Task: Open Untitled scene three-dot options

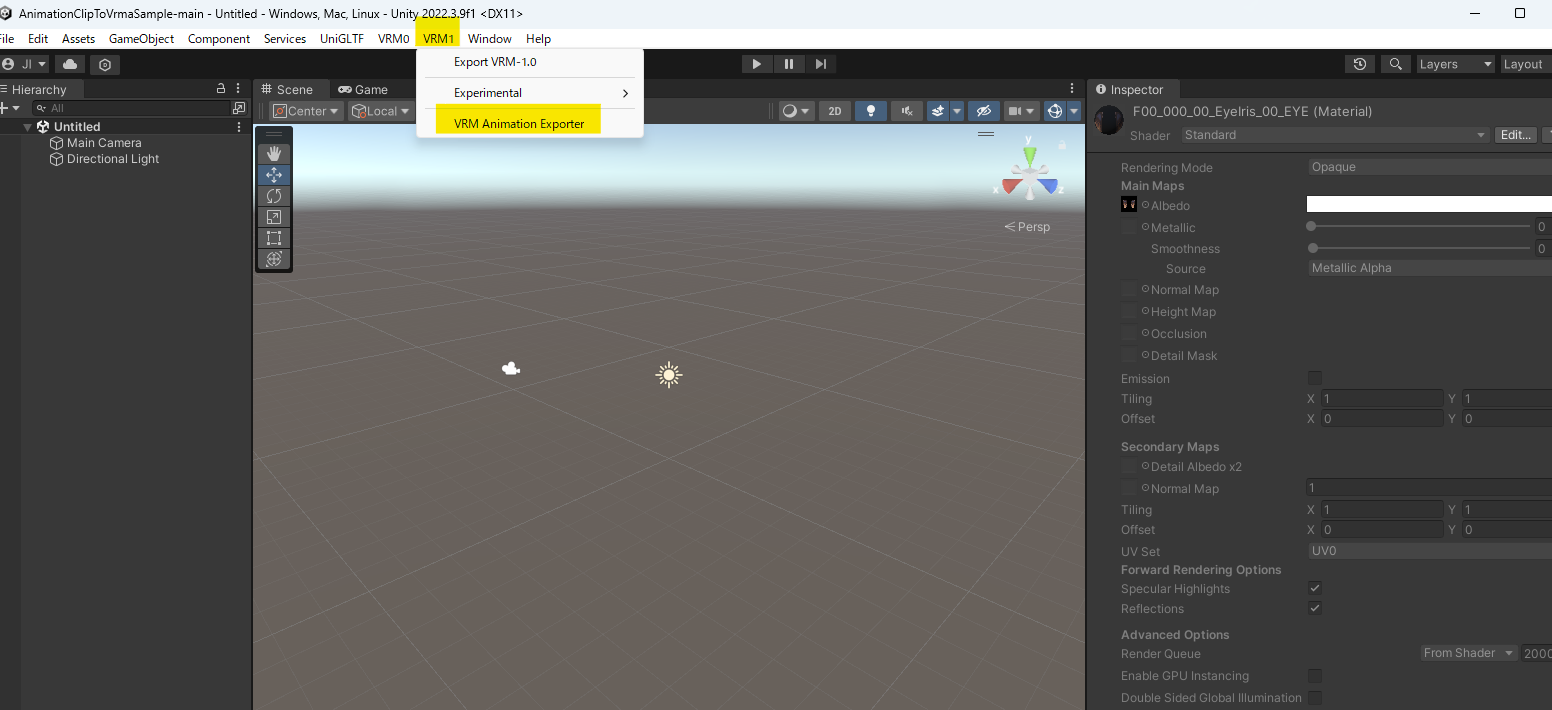Action: pos(238,127)
